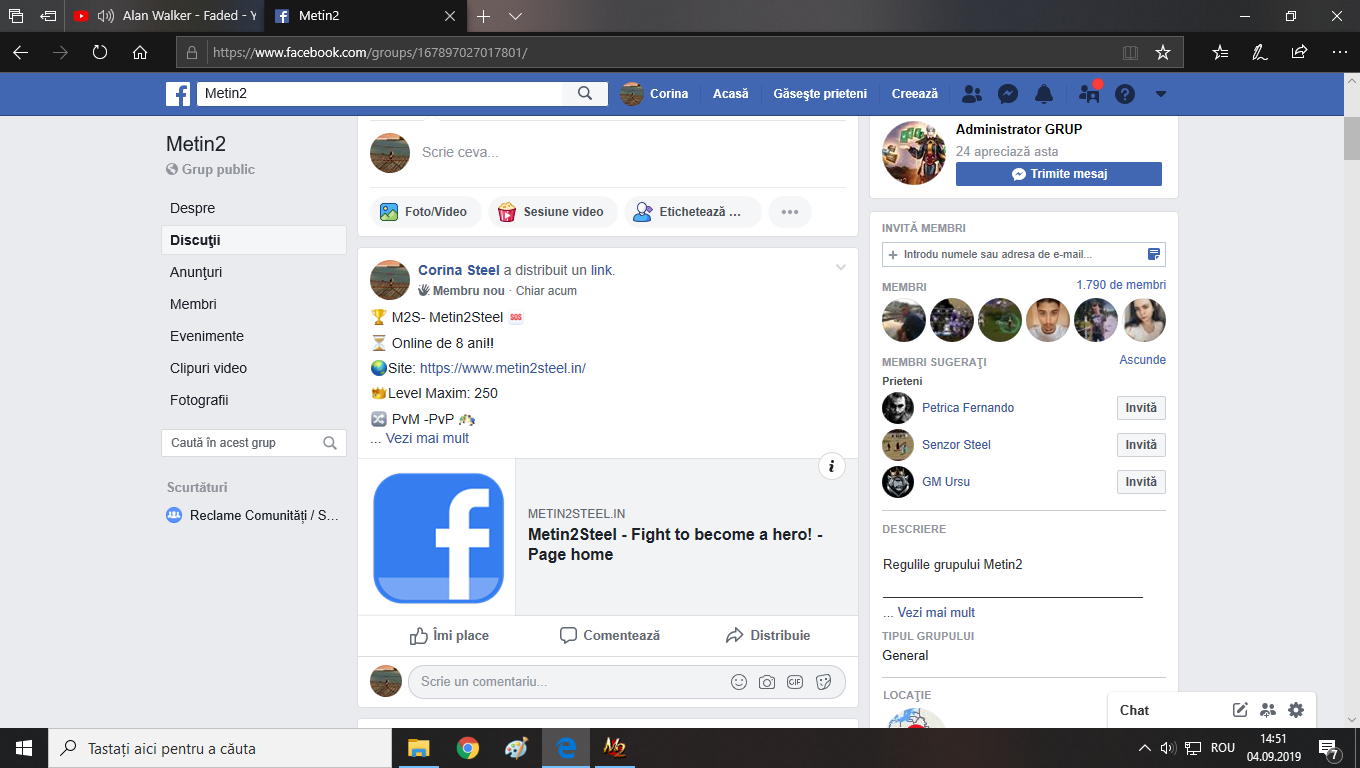
Task: Open the post options chevron on Corina Steel's post
Action: point(841,267)
